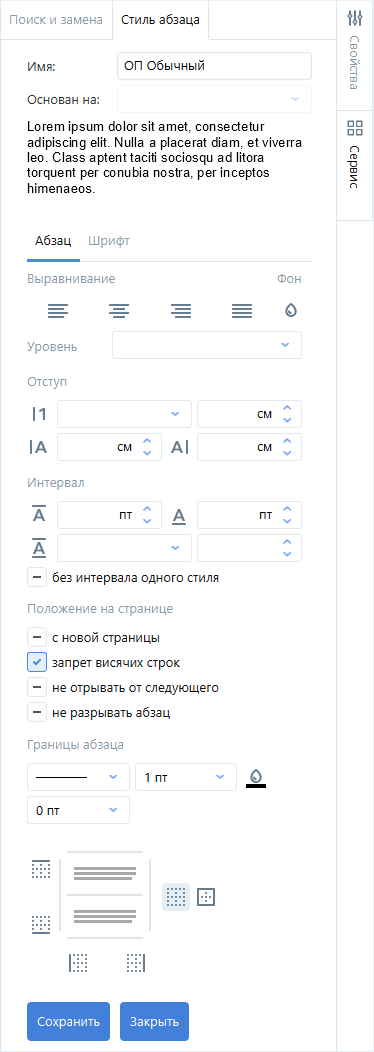Viewport: 374px width, 1052px height.
Task: Open the Свойства side panel
Action: (x=355, y=55)
